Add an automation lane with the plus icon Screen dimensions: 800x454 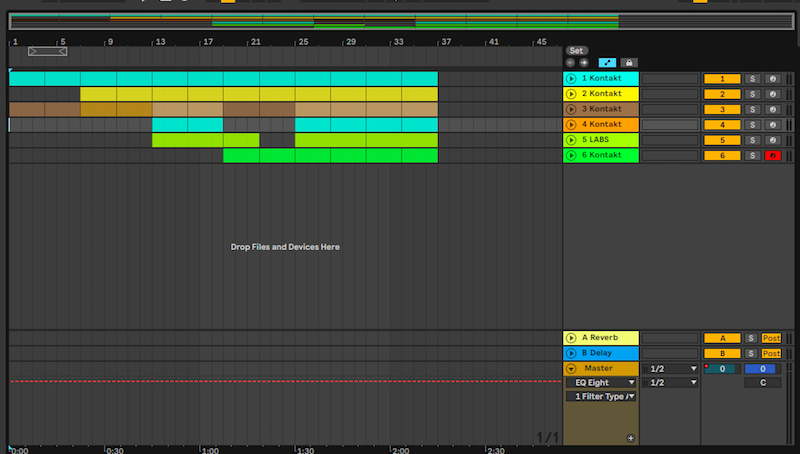pos(631,438)
